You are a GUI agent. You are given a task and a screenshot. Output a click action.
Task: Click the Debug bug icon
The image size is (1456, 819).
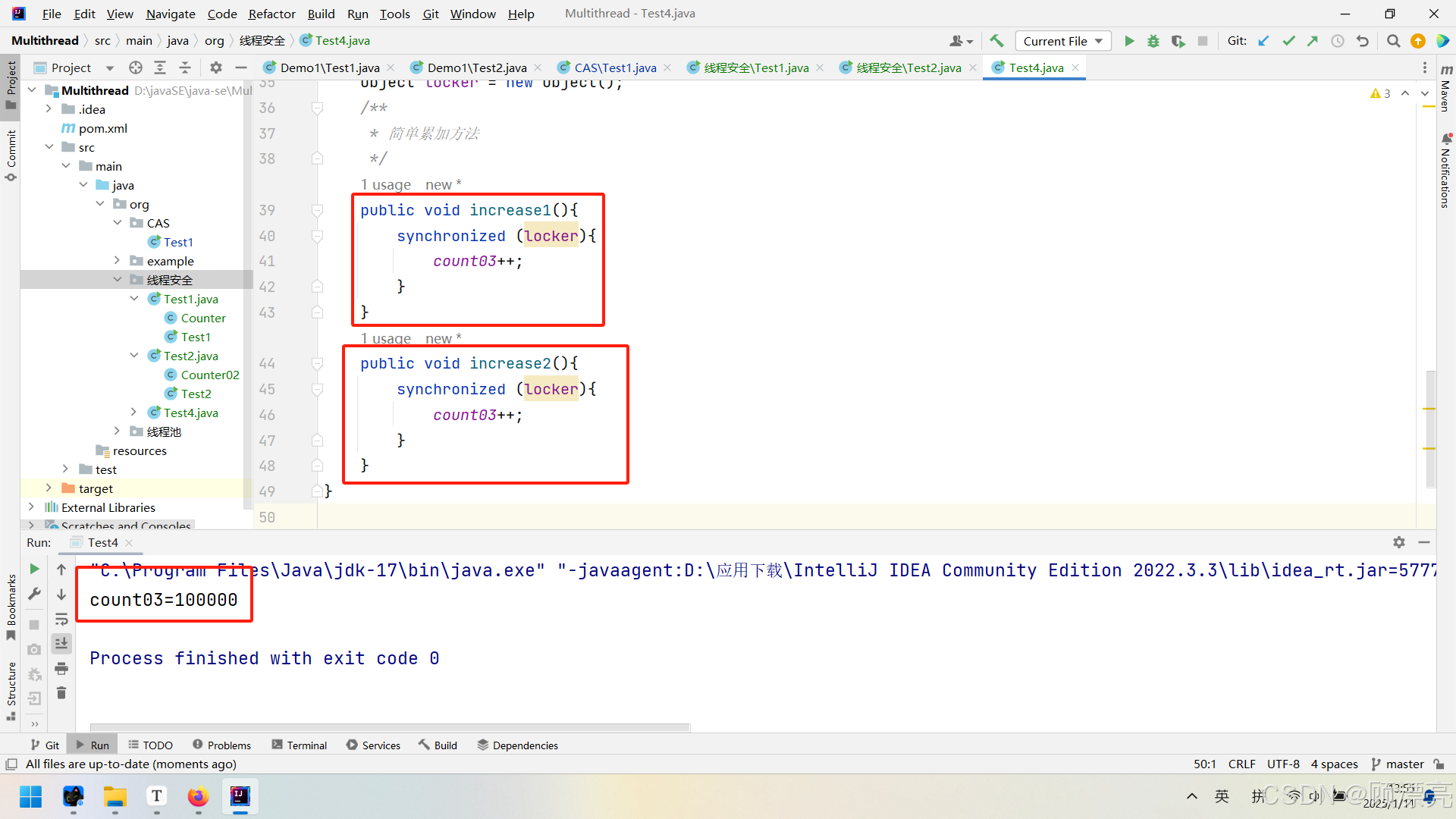pos(1153,41)
